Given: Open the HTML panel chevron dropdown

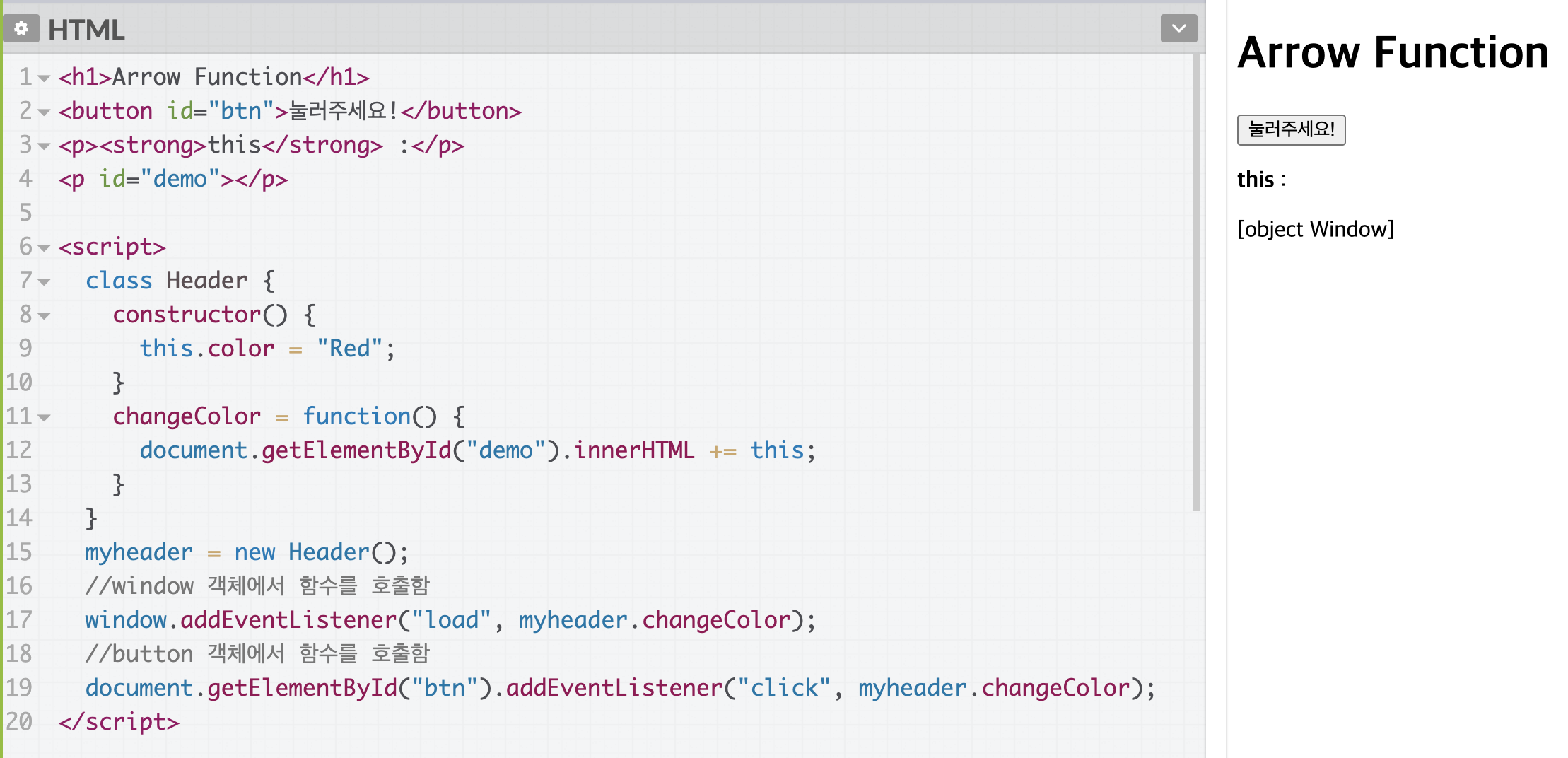Looking at the screenshot, I should 1178,28.
